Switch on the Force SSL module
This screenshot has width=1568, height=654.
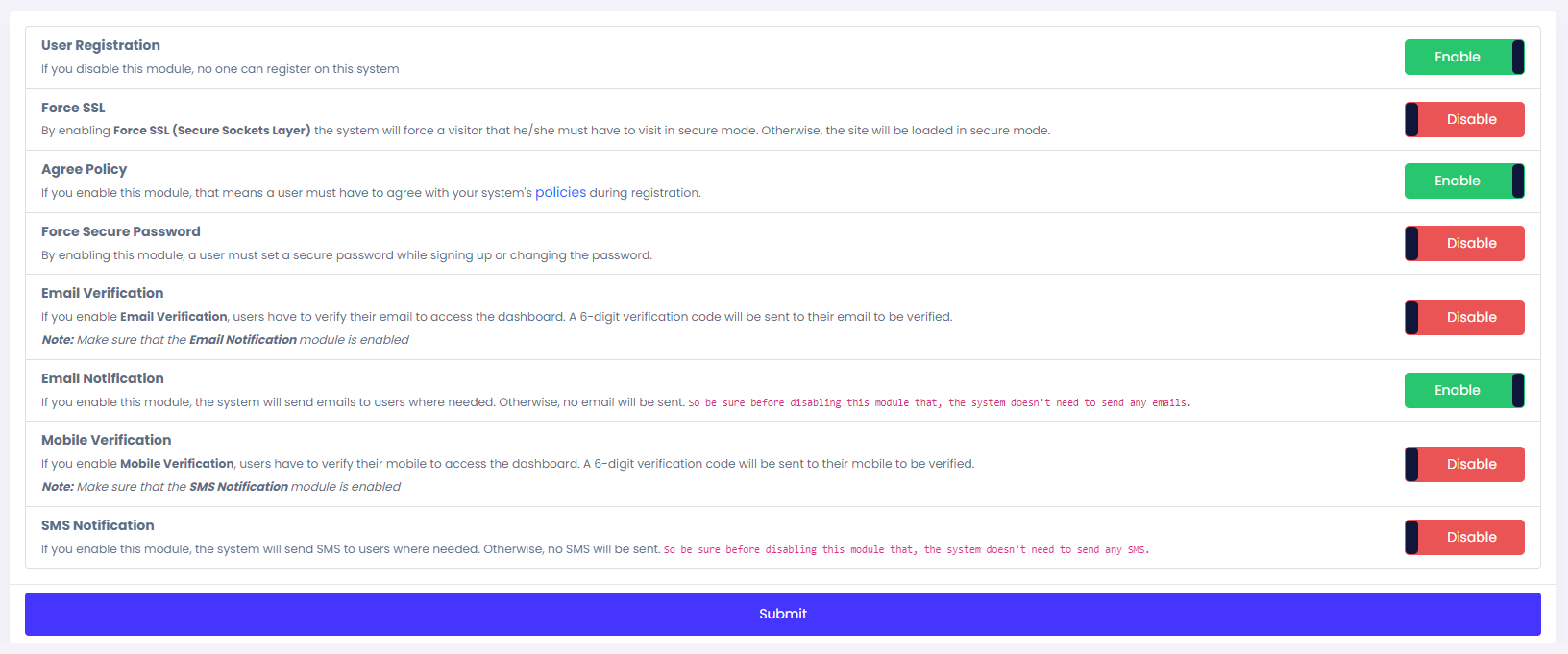1464,119
